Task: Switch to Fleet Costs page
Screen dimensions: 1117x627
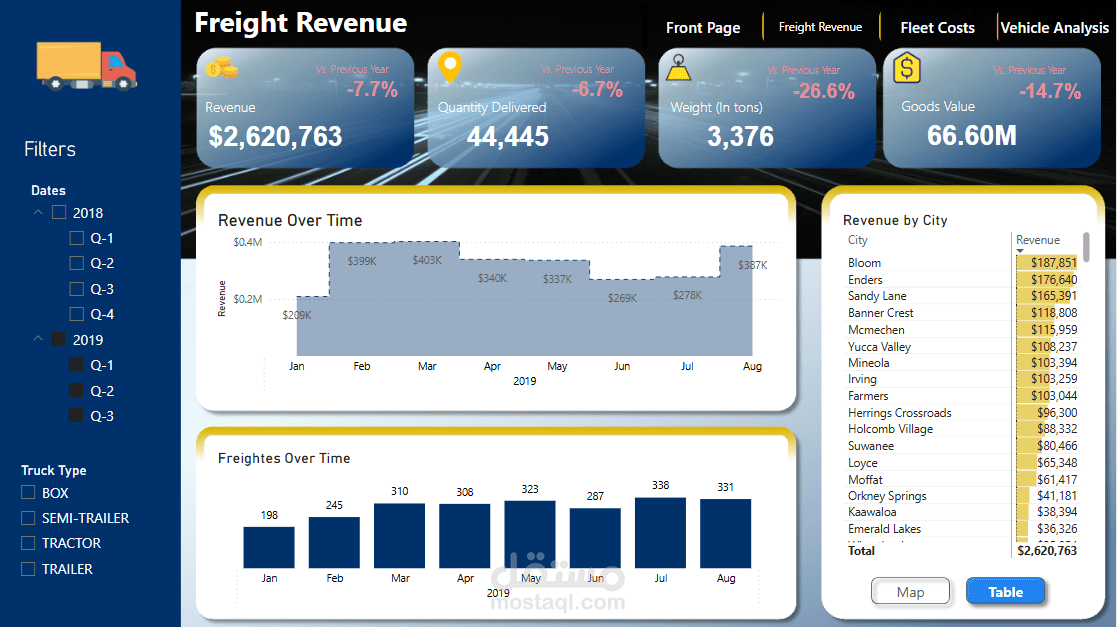Action: (937, 28)
